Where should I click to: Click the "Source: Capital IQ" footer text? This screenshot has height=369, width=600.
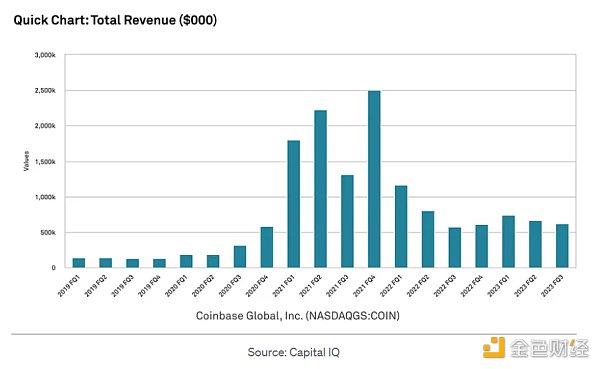293,352
